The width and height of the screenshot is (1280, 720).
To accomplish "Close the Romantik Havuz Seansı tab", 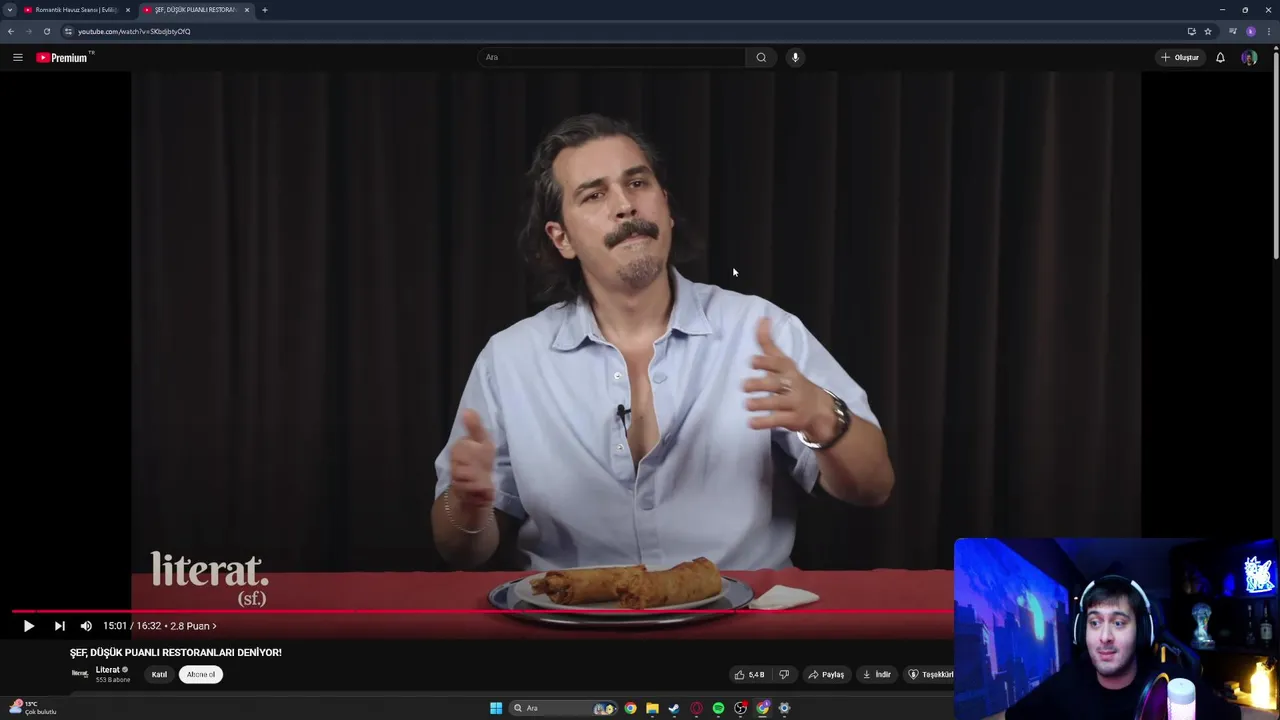I will 128,10.
